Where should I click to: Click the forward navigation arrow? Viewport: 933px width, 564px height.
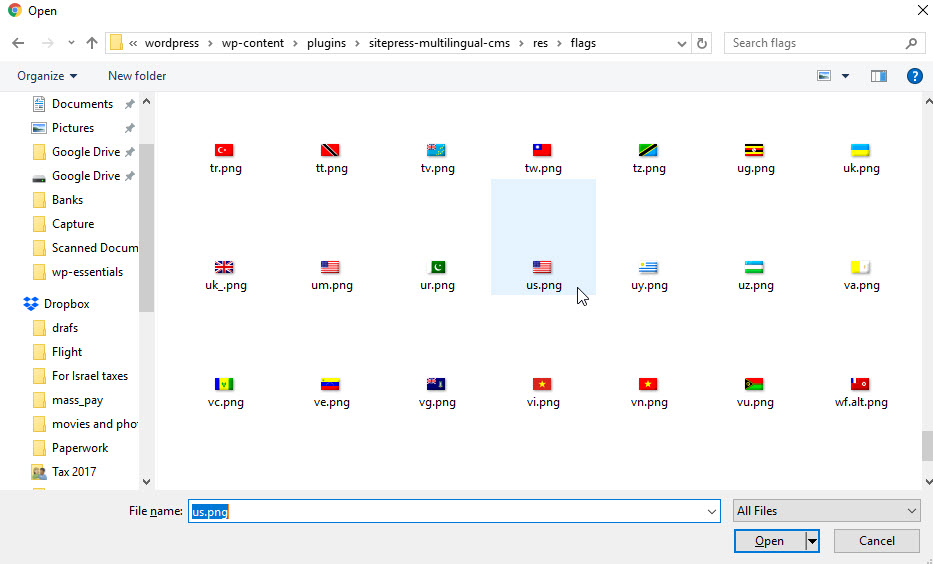tap(48, 43)
